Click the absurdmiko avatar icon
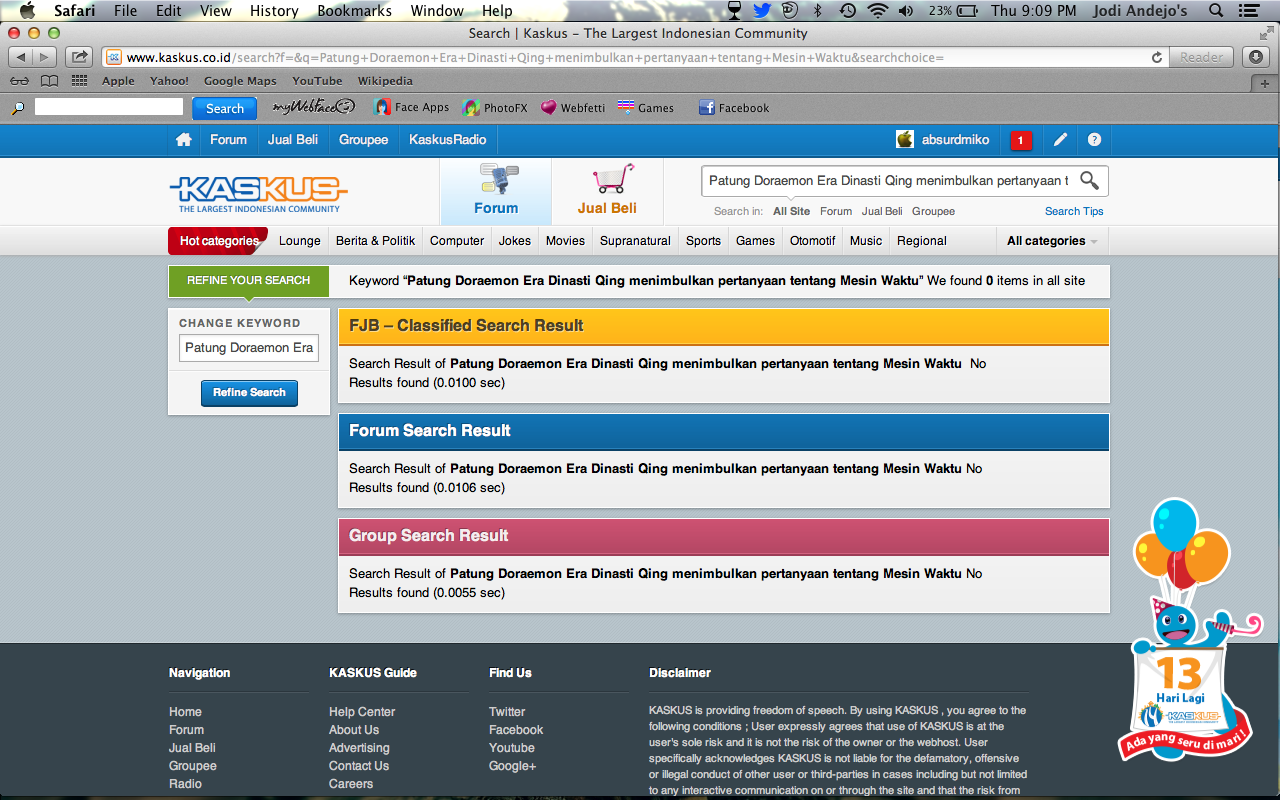Viewport: 1280px width, 800px height. (905, 139)
